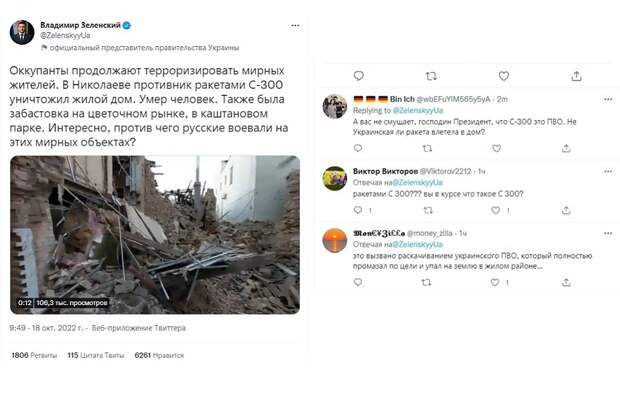The image size is (620, 413).
Task: Click the reply icon under the main tweet
Action: point(359,76)
